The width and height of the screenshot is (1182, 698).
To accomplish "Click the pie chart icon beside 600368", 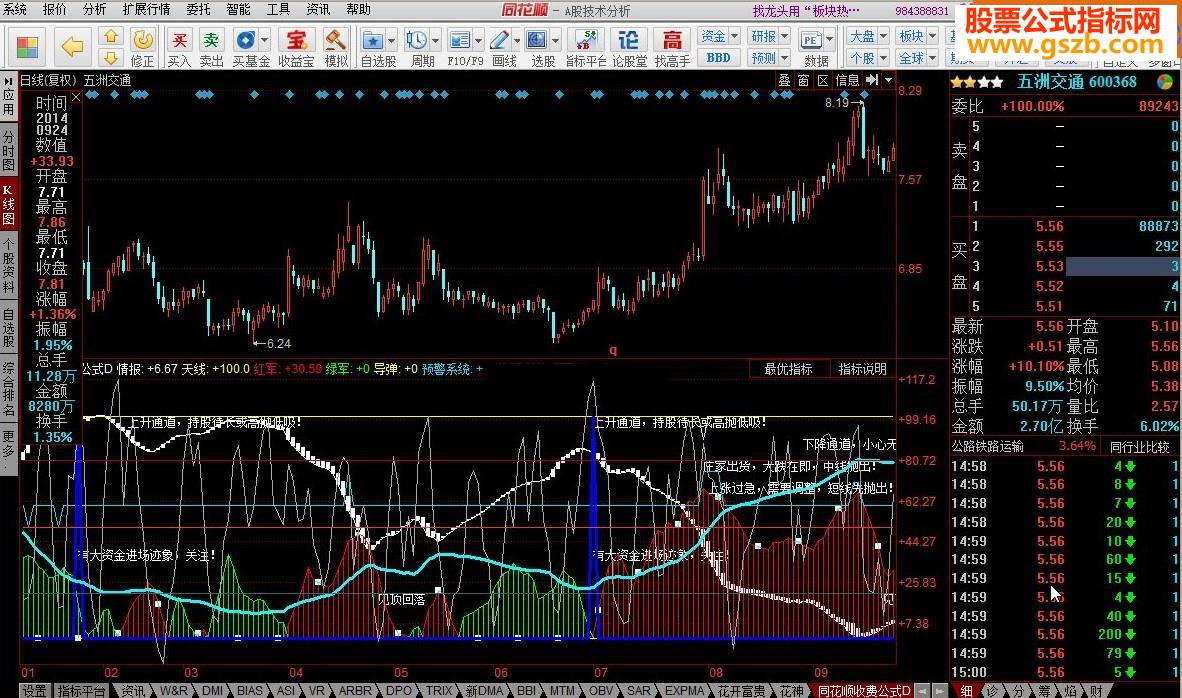I will point(1165,81).
